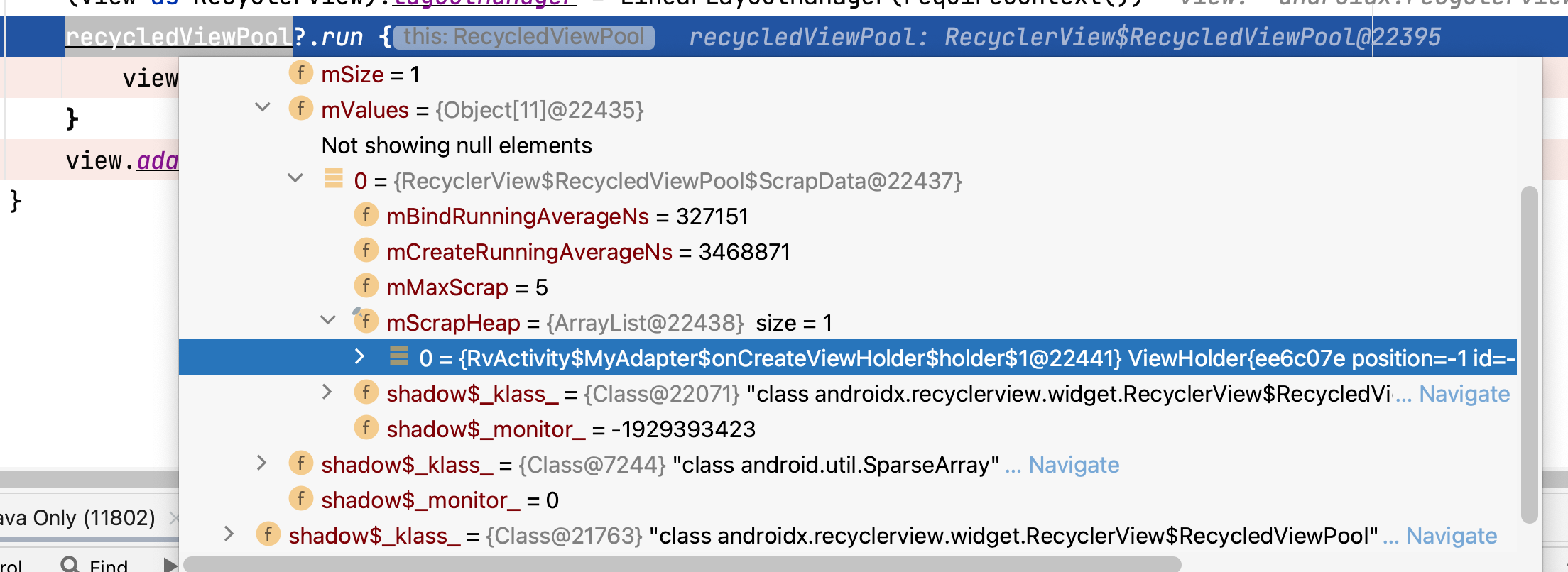Collapse the mScrapHeap ArrayList node
1568x572 pixels.
pyautogui.click(x=328, y=321)
